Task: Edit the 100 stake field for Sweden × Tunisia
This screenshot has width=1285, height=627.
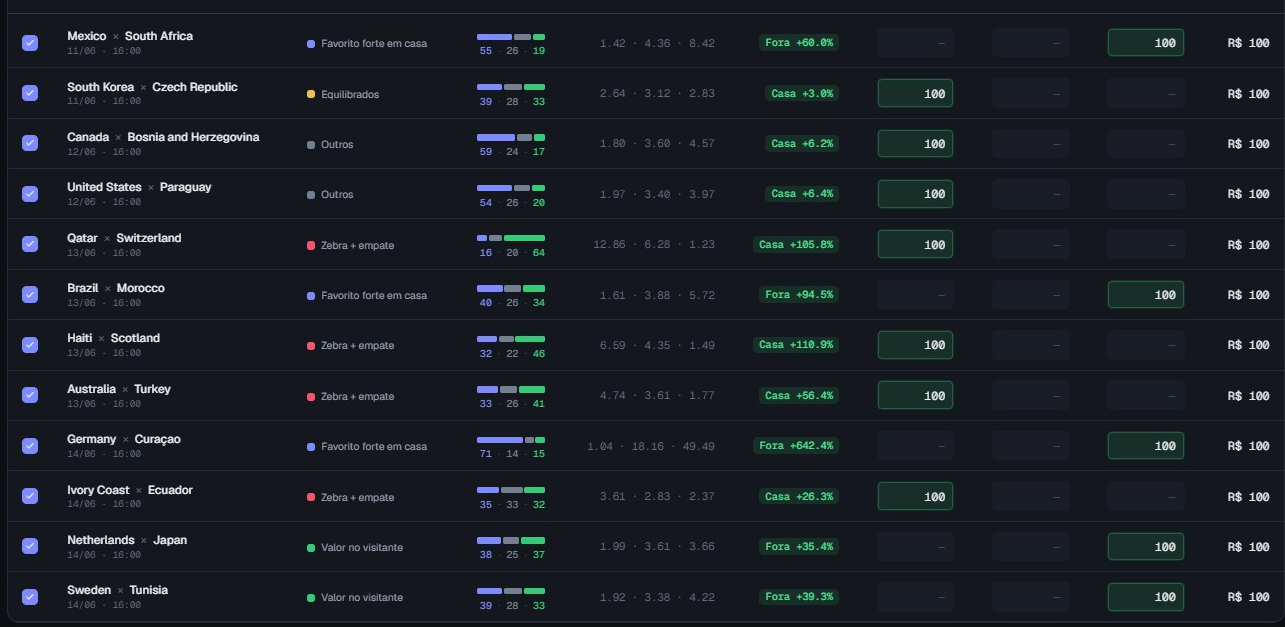Action: (1145, 597)
